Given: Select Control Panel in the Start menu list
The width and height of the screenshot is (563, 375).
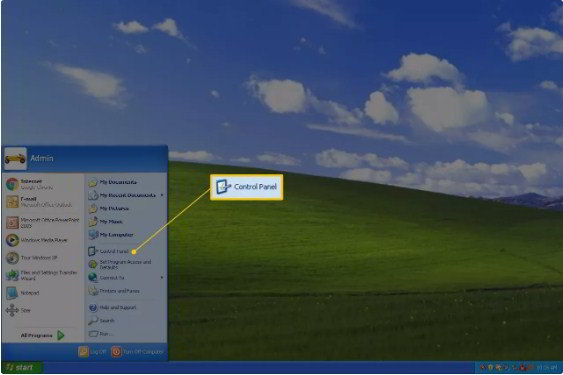Looking at the screenshot, I should 108,251.
